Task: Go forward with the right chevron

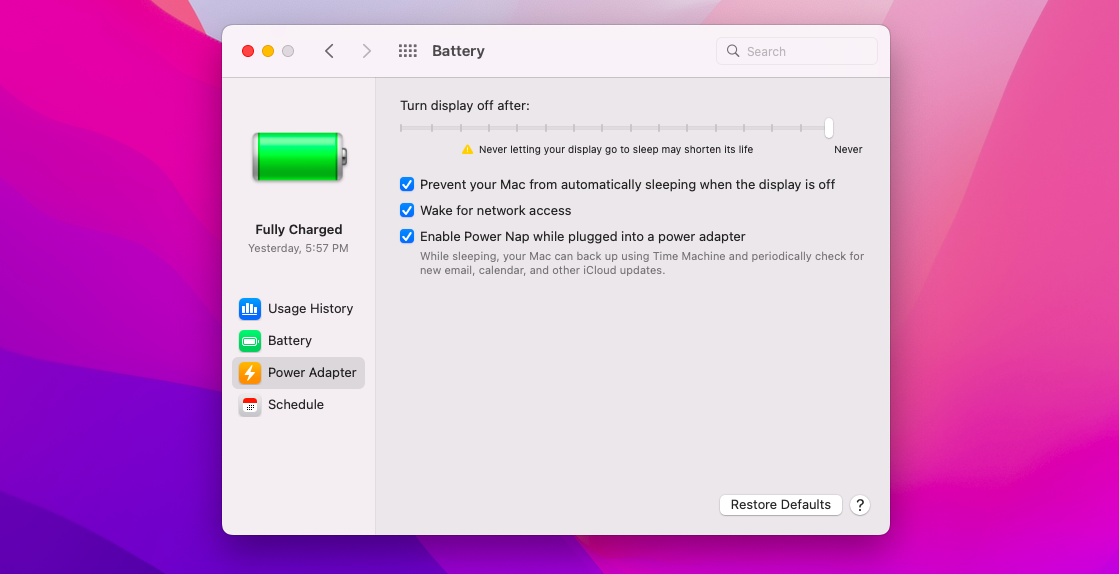Action: tap(367, 51)
